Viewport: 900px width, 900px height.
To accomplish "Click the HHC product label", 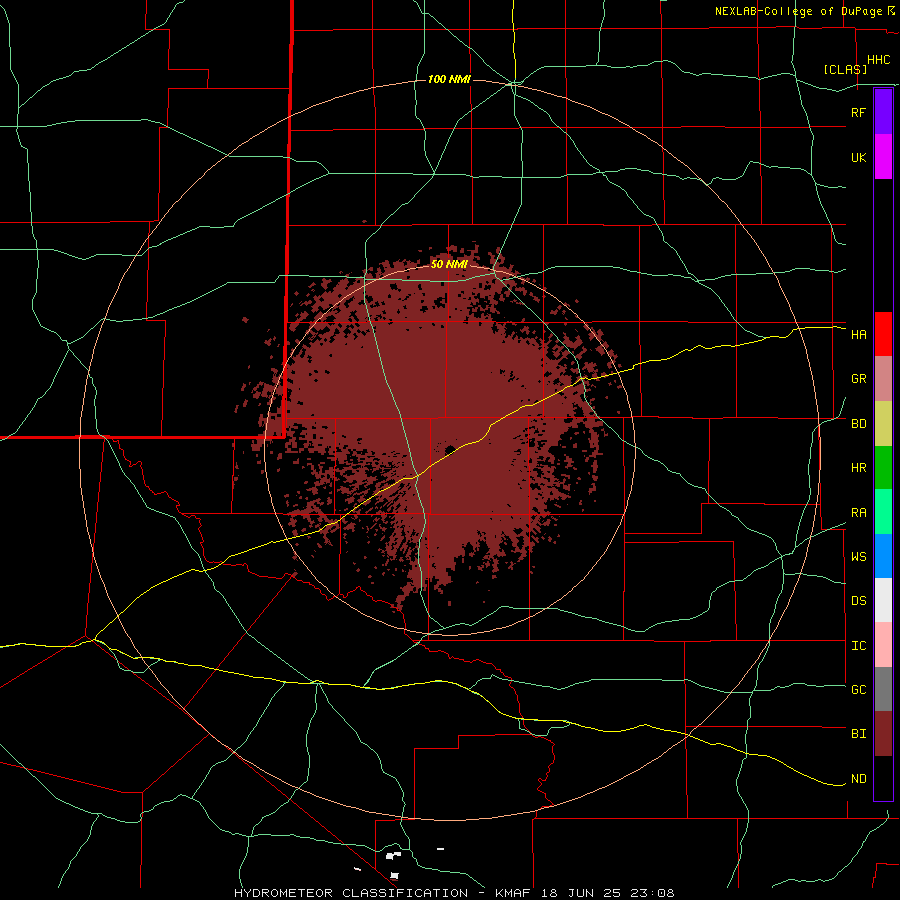I will (878, 60).
